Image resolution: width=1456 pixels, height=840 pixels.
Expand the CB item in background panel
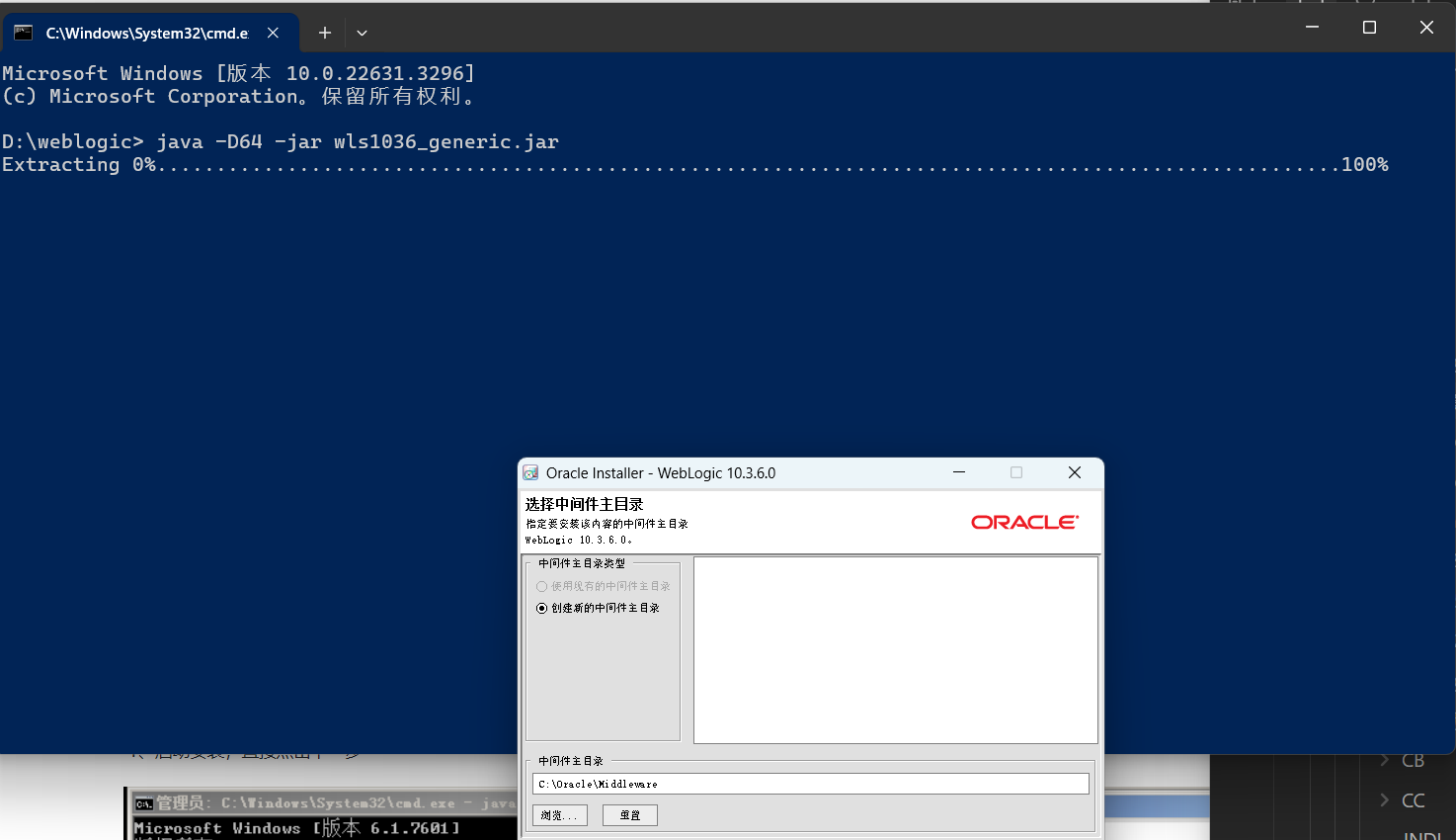pyautogui.click(x=1385, y=760)
